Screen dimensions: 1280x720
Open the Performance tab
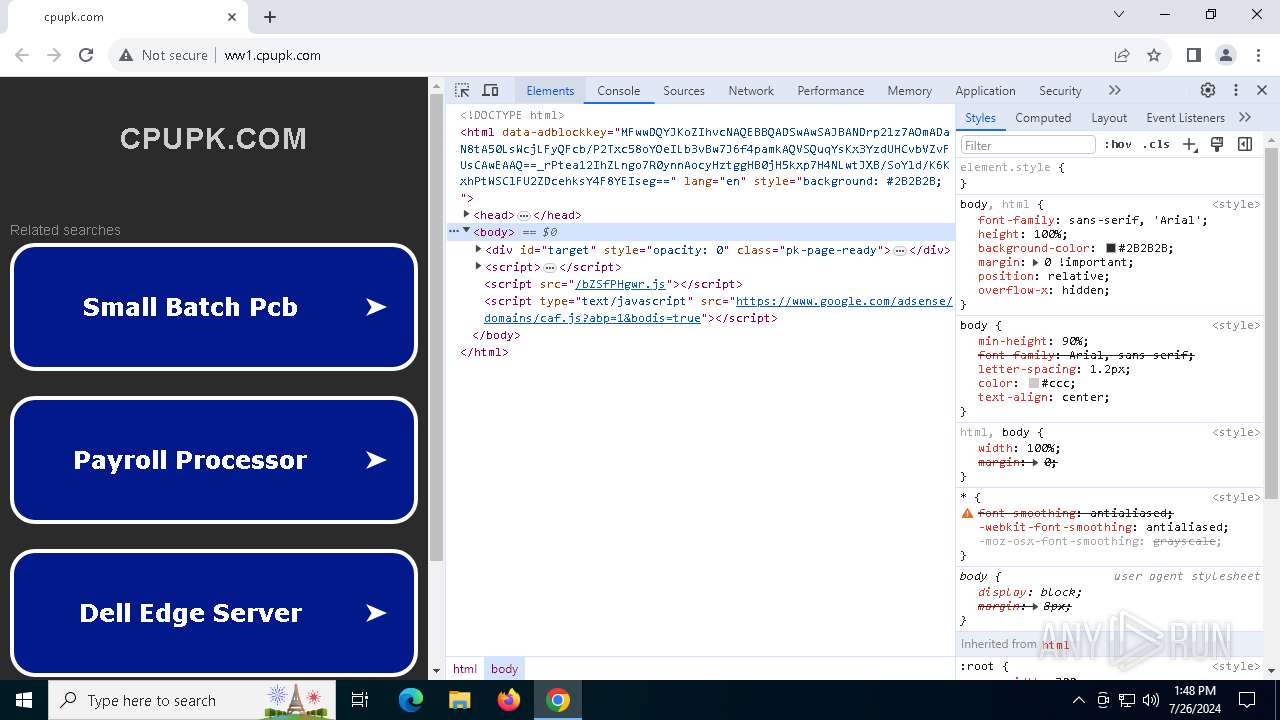coord(830,90)
